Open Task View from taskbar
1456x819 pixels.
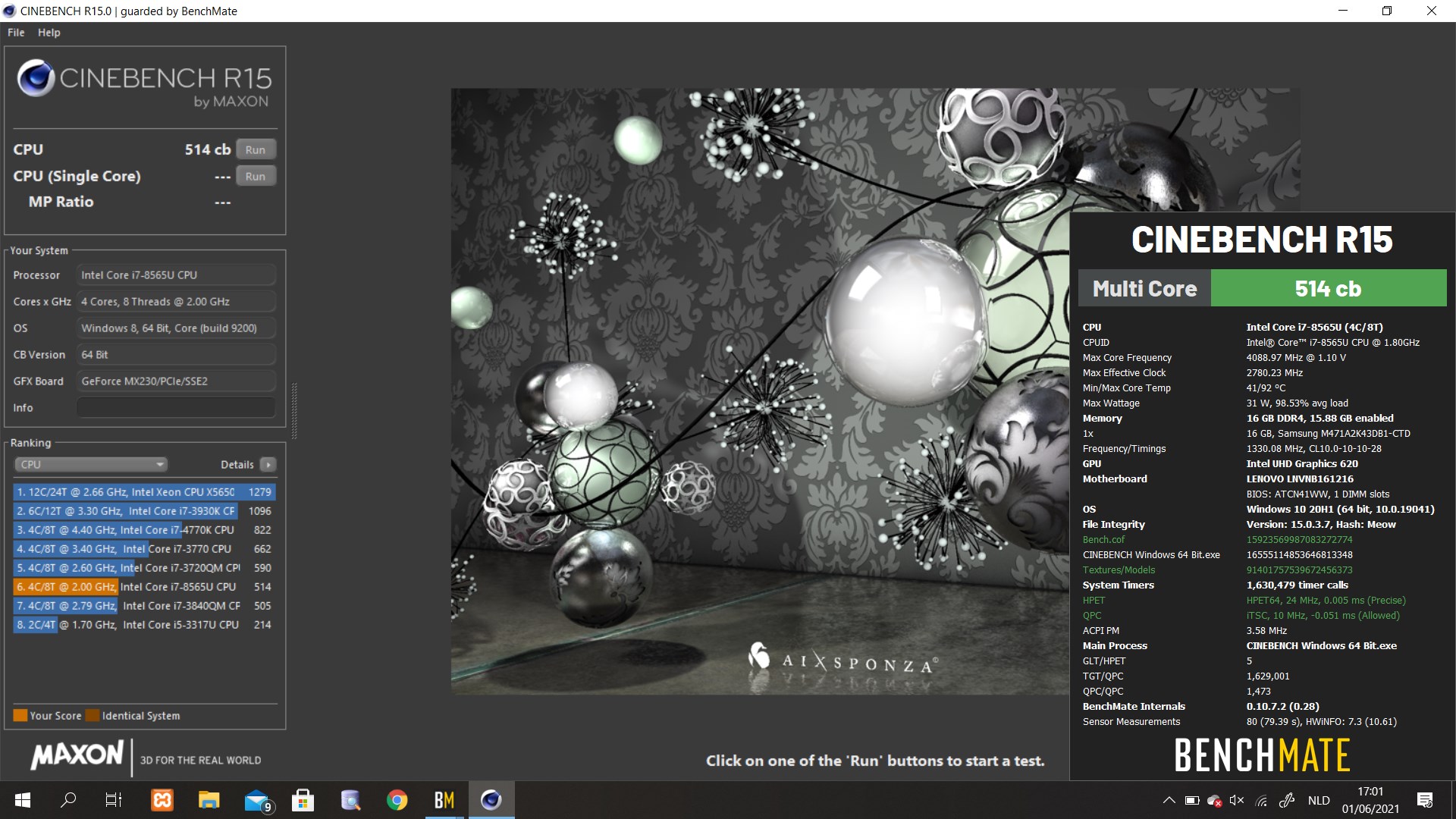(x=113, y=800)
